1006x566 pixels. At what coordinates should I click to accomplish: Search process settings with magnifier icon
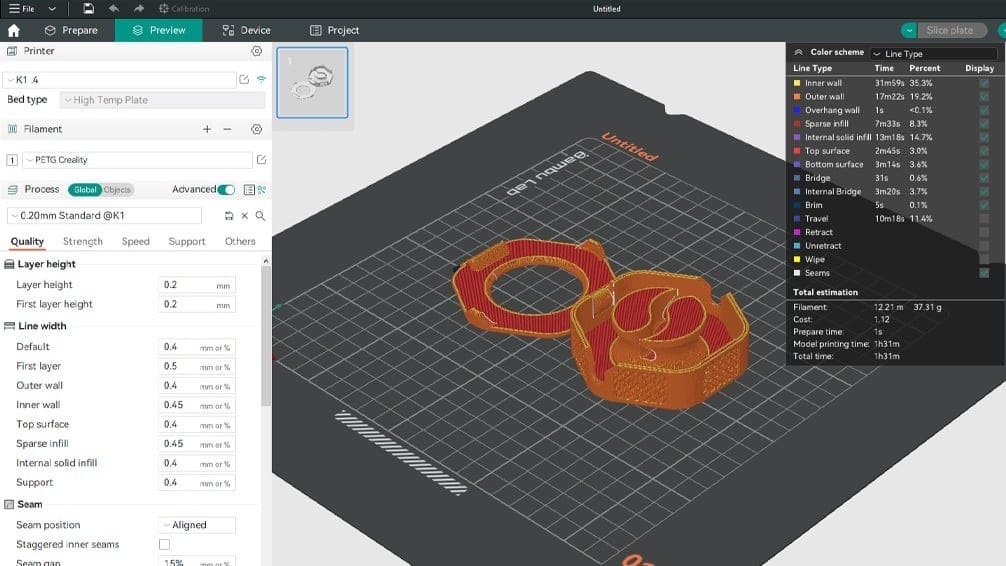(260, 216)
